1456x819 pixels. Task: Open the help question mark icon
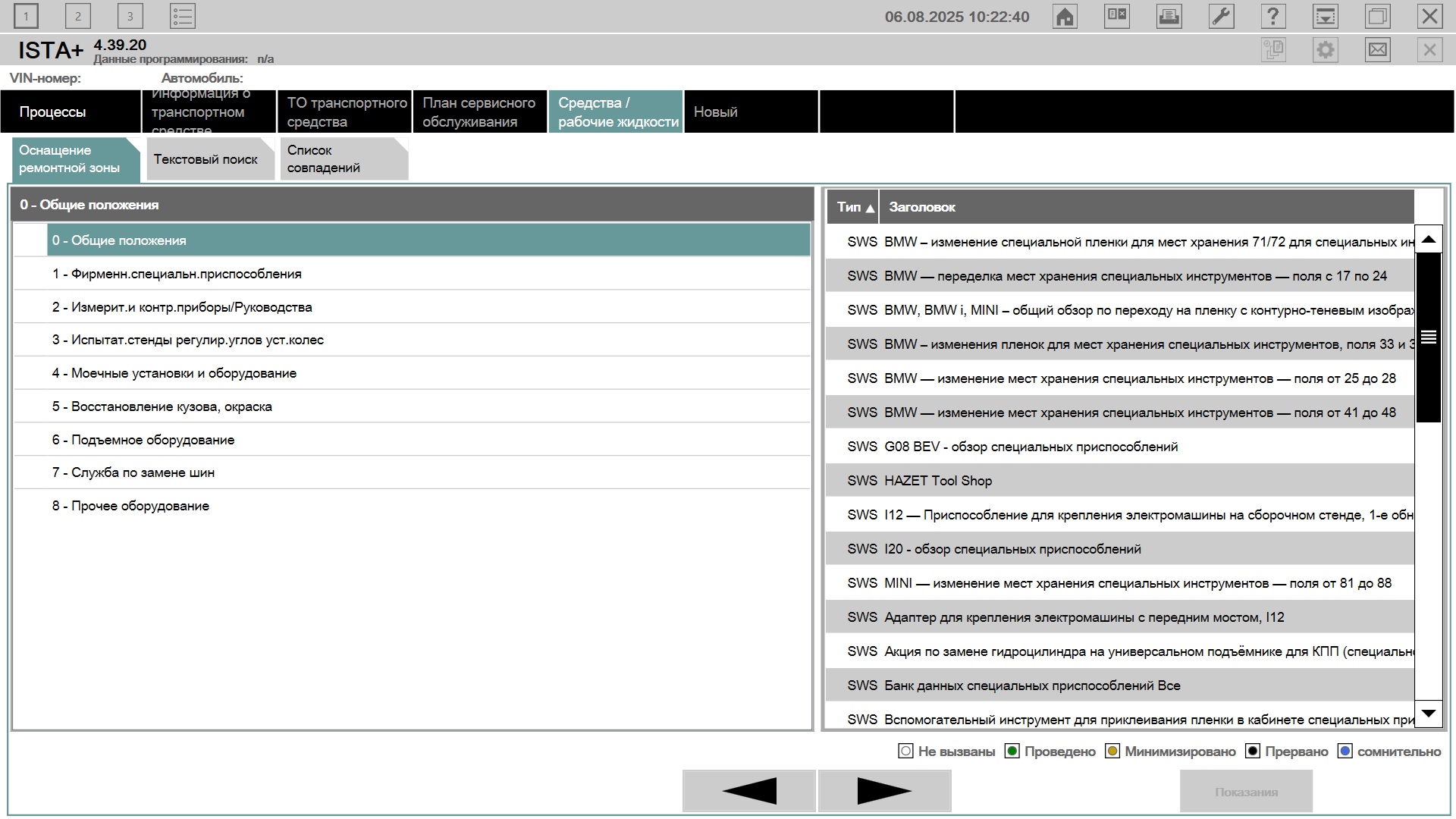click(1273, 16)
